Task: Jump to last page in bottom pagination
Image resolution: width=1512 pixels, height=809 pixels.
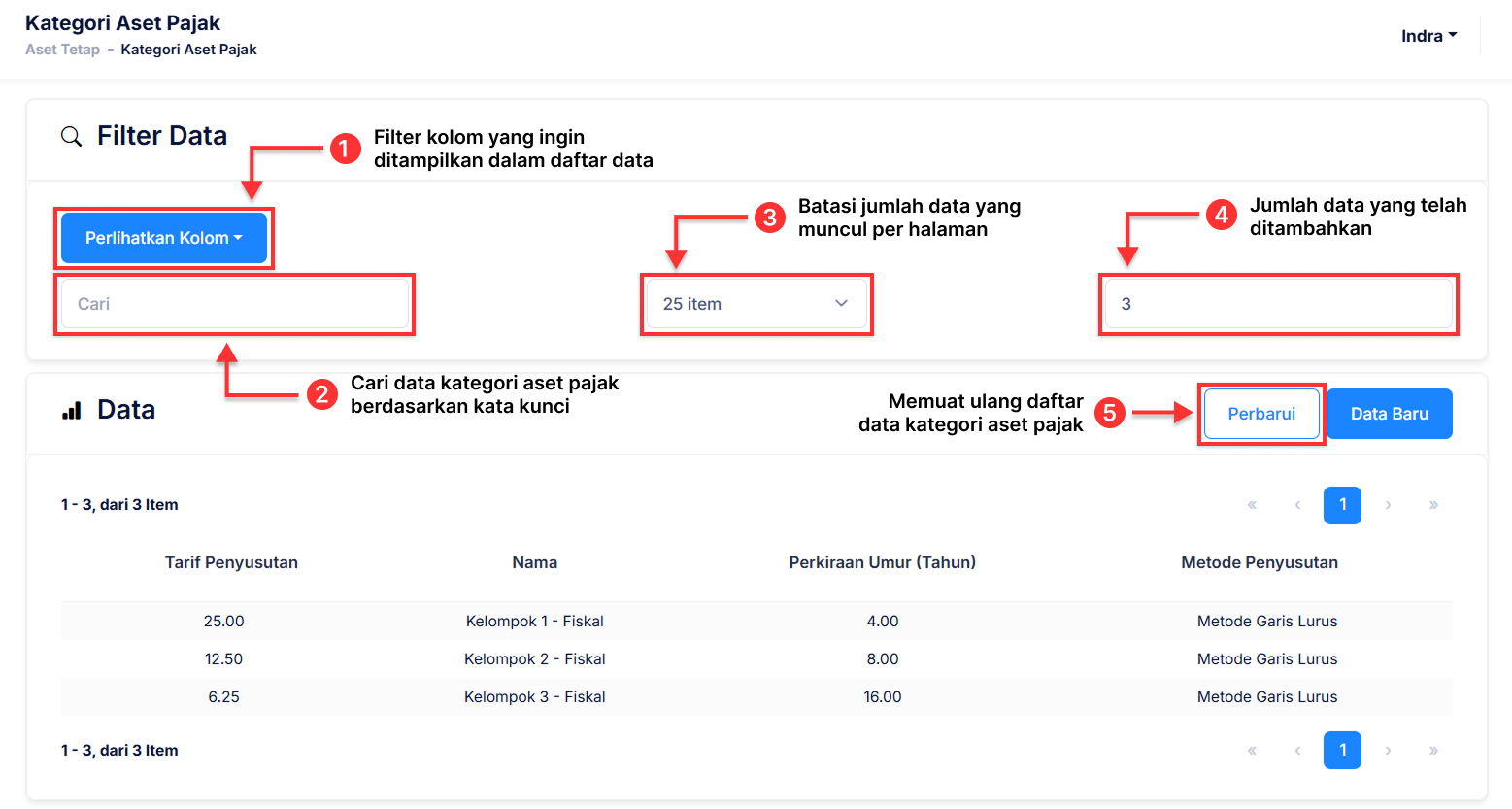Action: 1433,751
